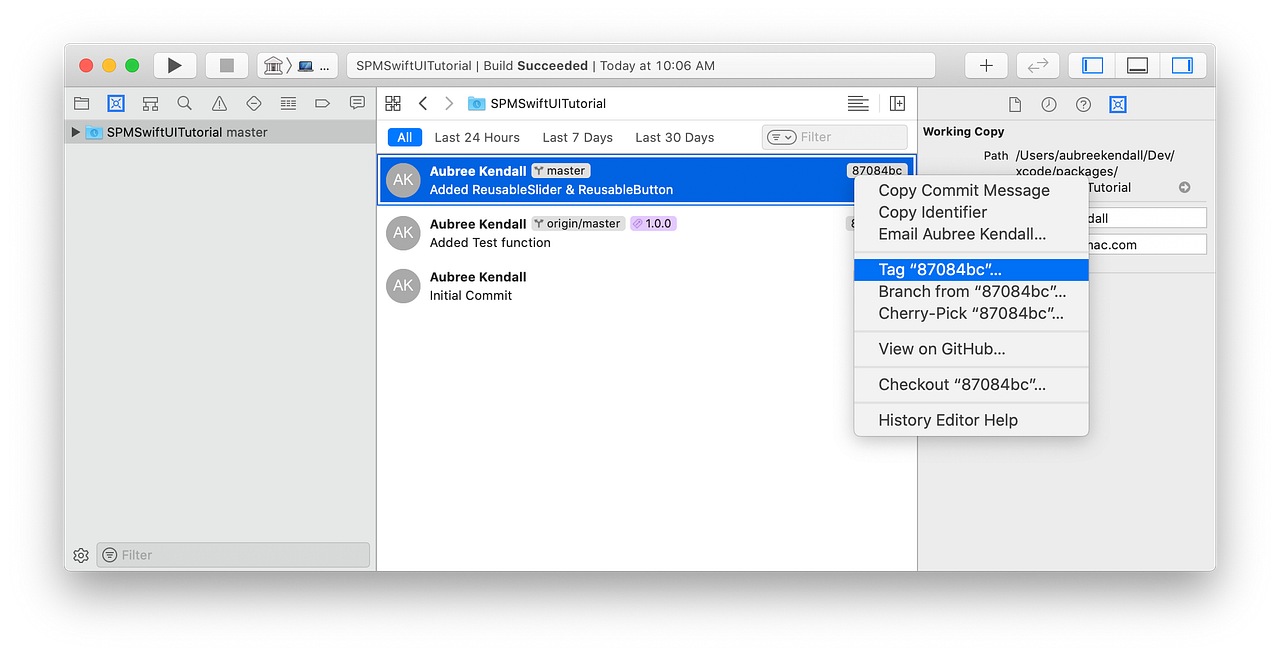Screen dimensions: 1280x656
Task: Go back using the editor back chevron
Action: coord(422,103)
